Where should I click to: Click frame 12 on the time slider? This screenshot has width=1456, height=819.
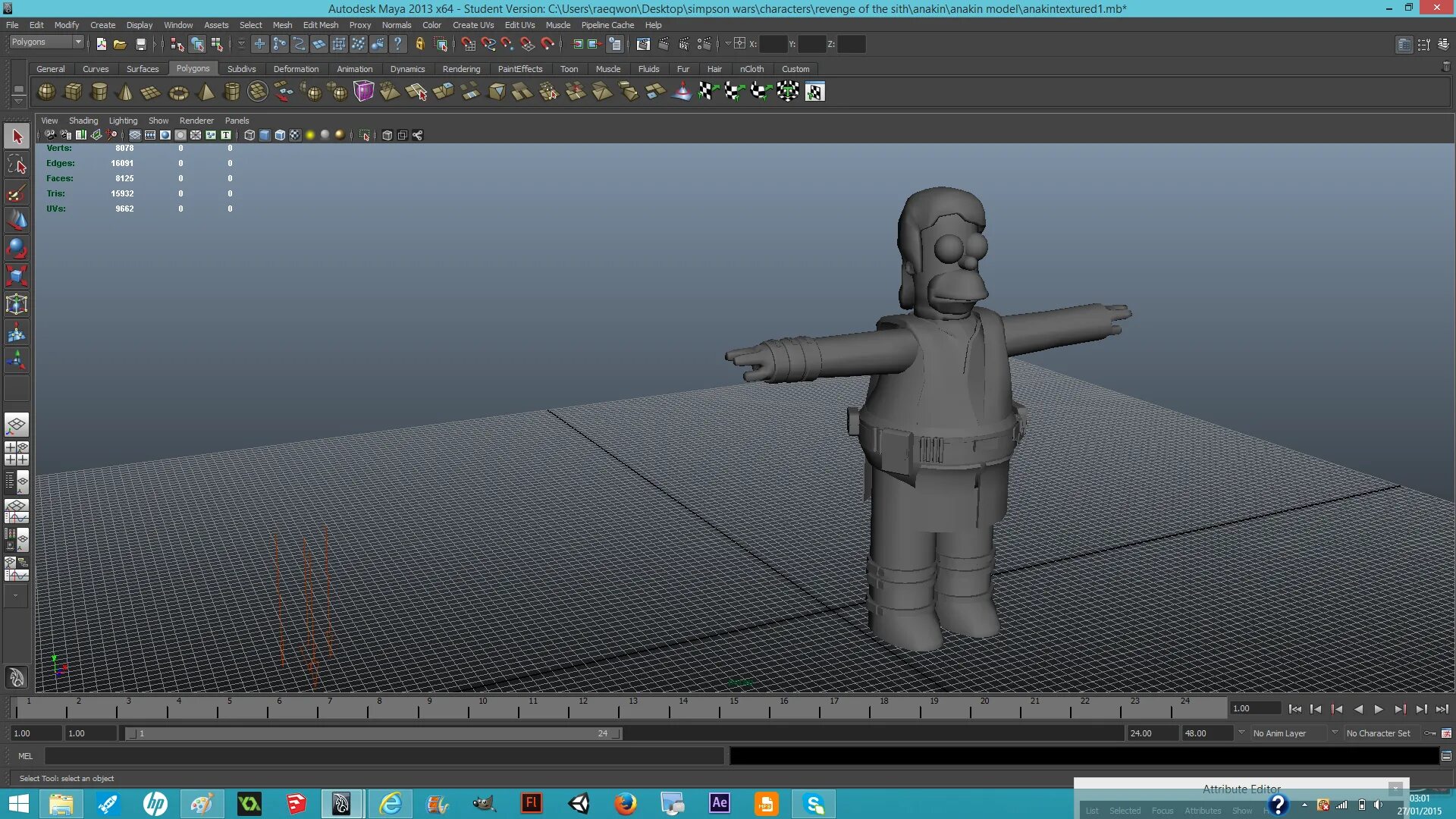pos(583,708)
